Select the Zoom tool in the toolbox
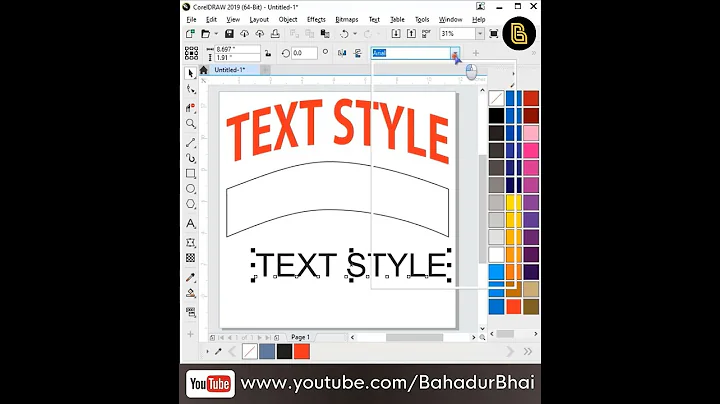 [191, 123]
